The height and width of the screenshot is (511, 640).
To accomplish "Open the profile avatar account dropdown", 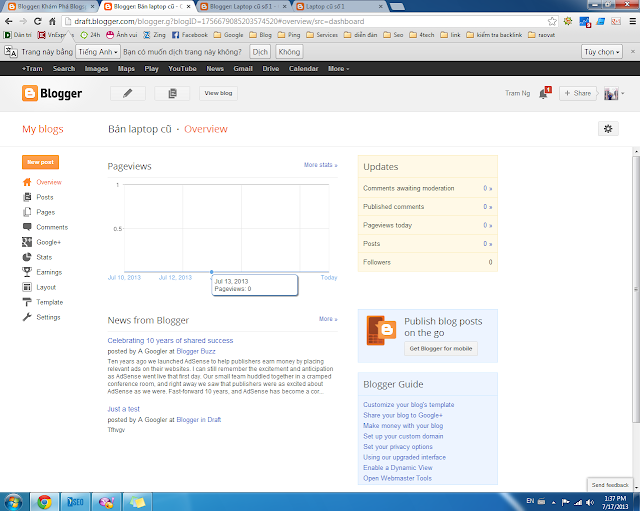I will [x=614, y=93].
